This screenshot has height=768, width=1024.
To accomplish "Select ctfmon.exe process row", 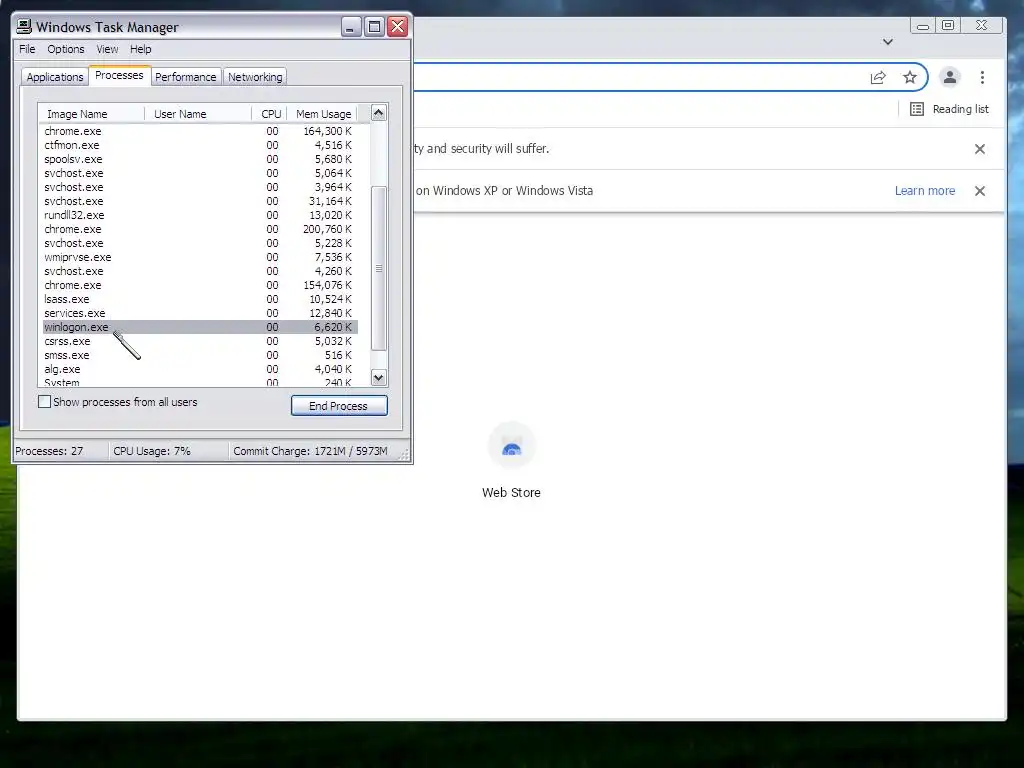I will tap(199, 145).
